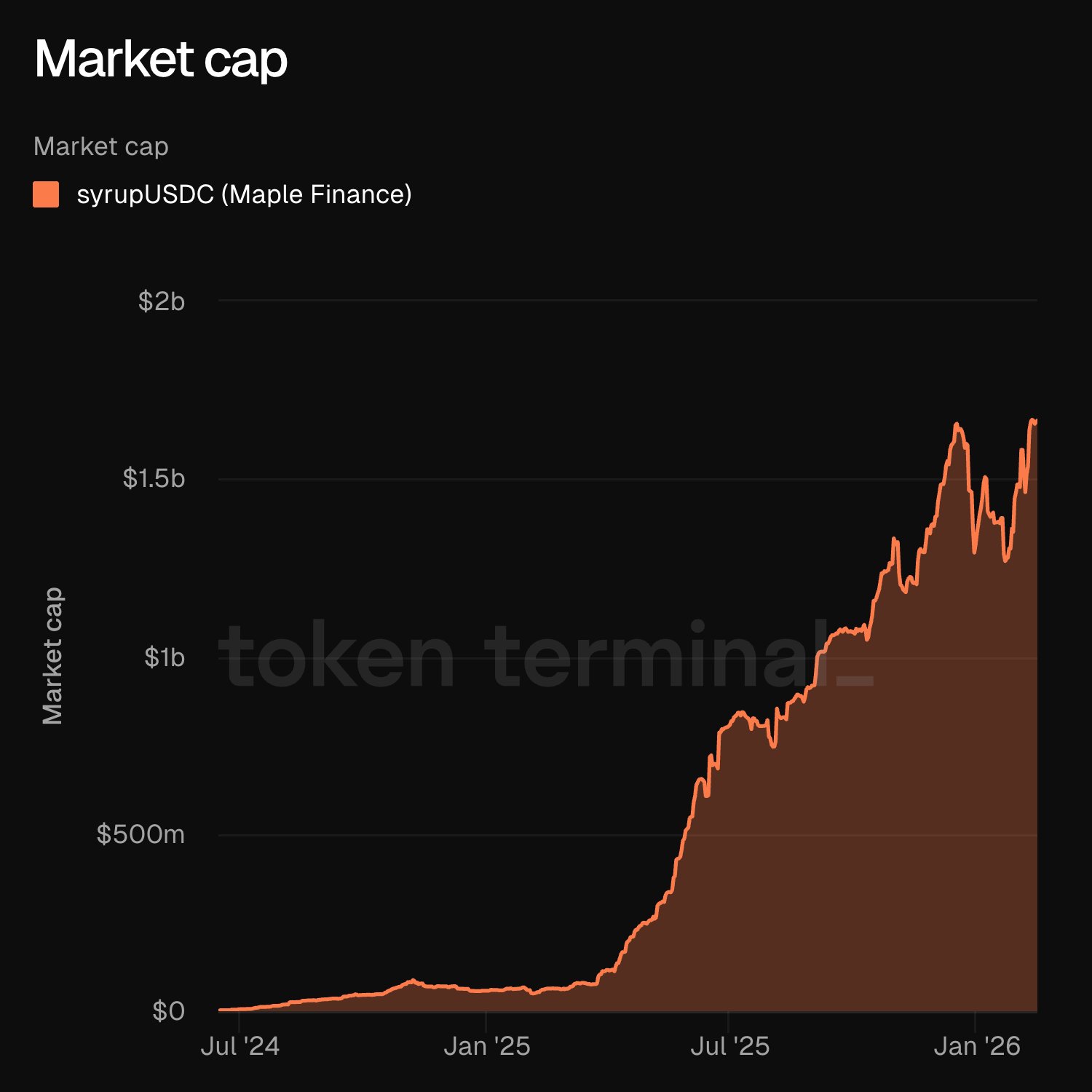Click the $2b y-axis label

162,301
